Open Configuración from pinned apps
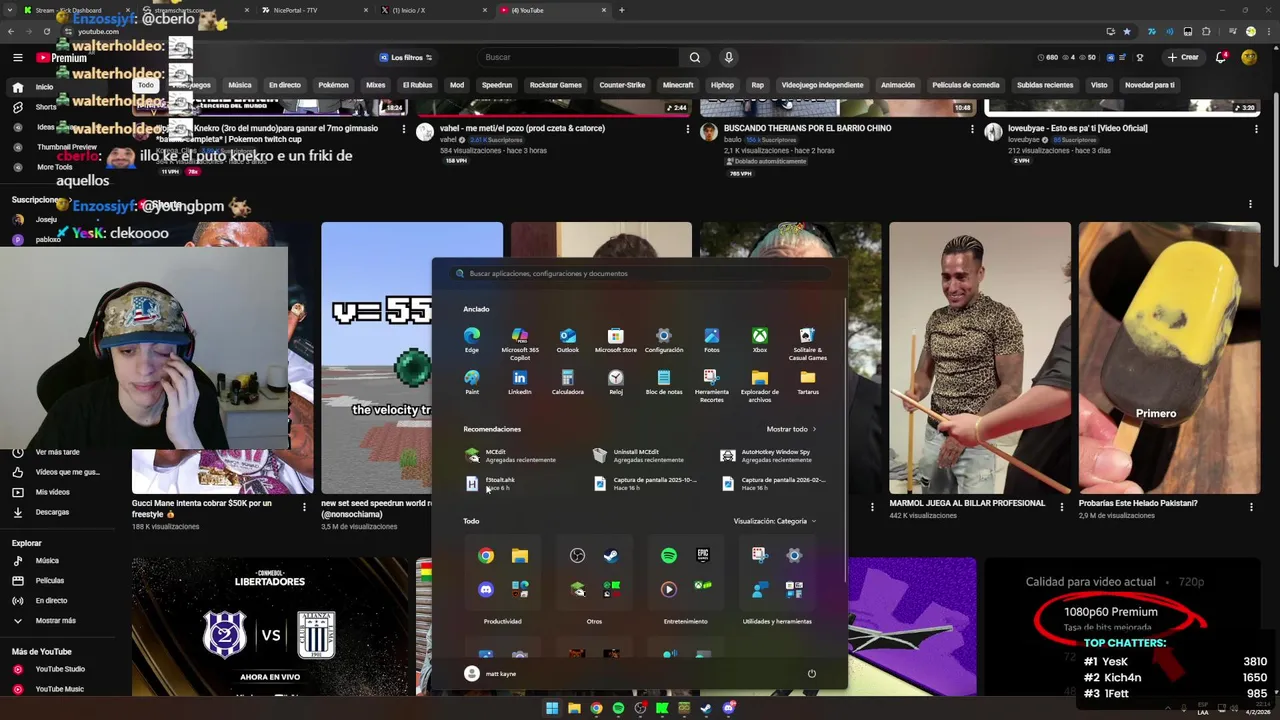 coord(664,340)
